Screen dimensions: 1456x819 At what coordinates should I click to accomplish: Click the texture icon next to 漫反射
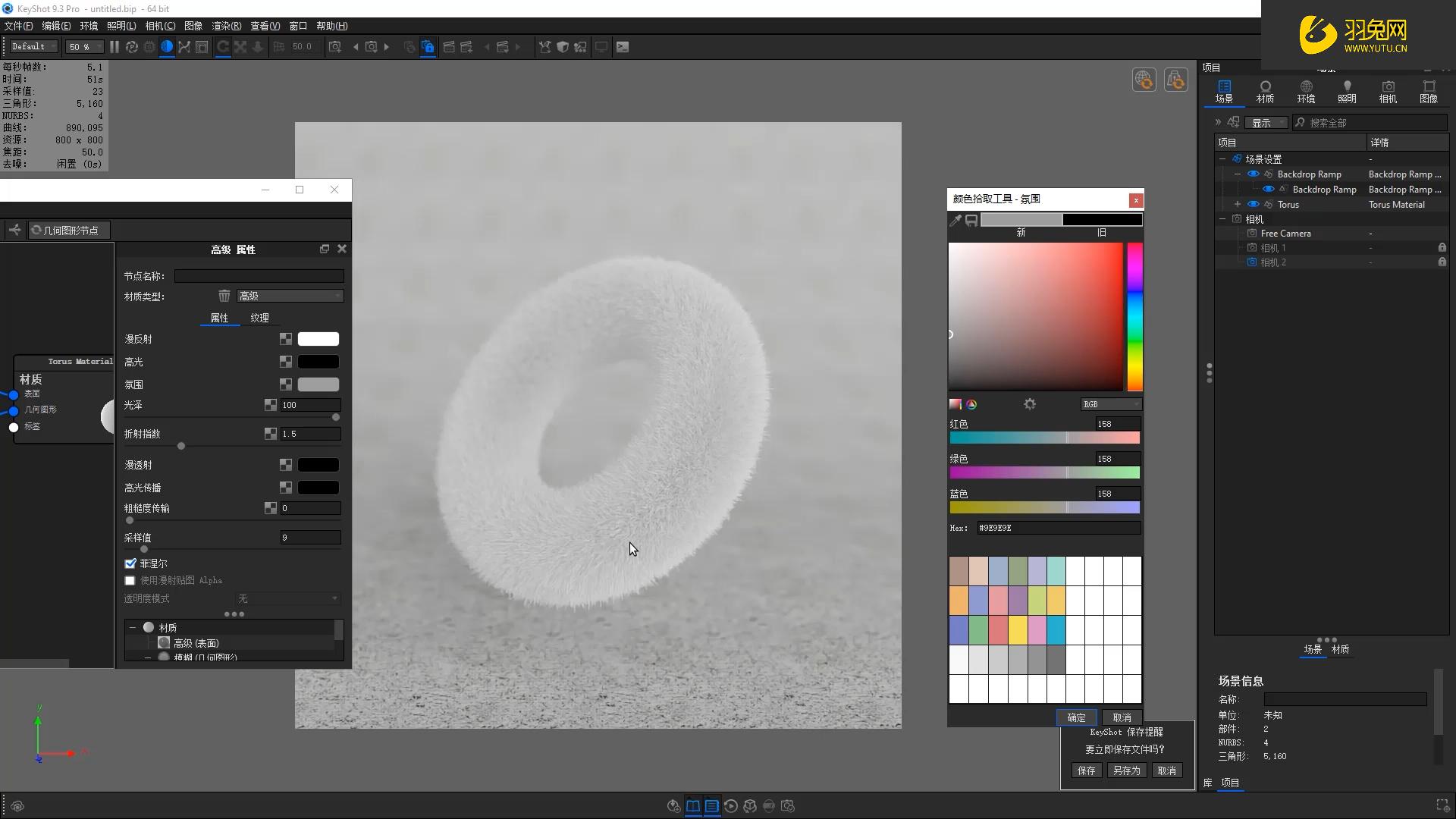coord(286,339)
